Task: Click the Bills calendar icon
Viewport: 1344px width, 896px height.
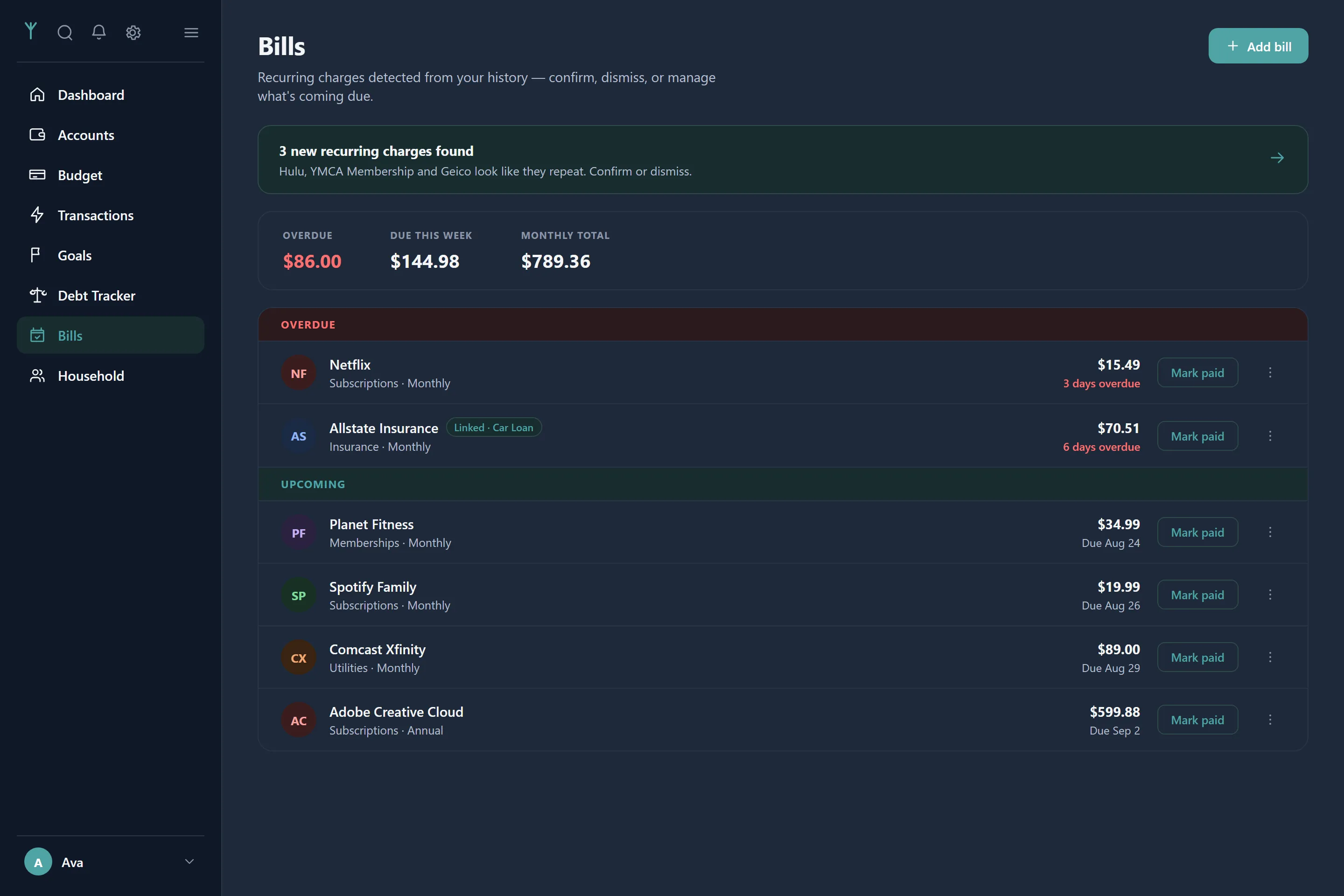Action: point(37,335)
